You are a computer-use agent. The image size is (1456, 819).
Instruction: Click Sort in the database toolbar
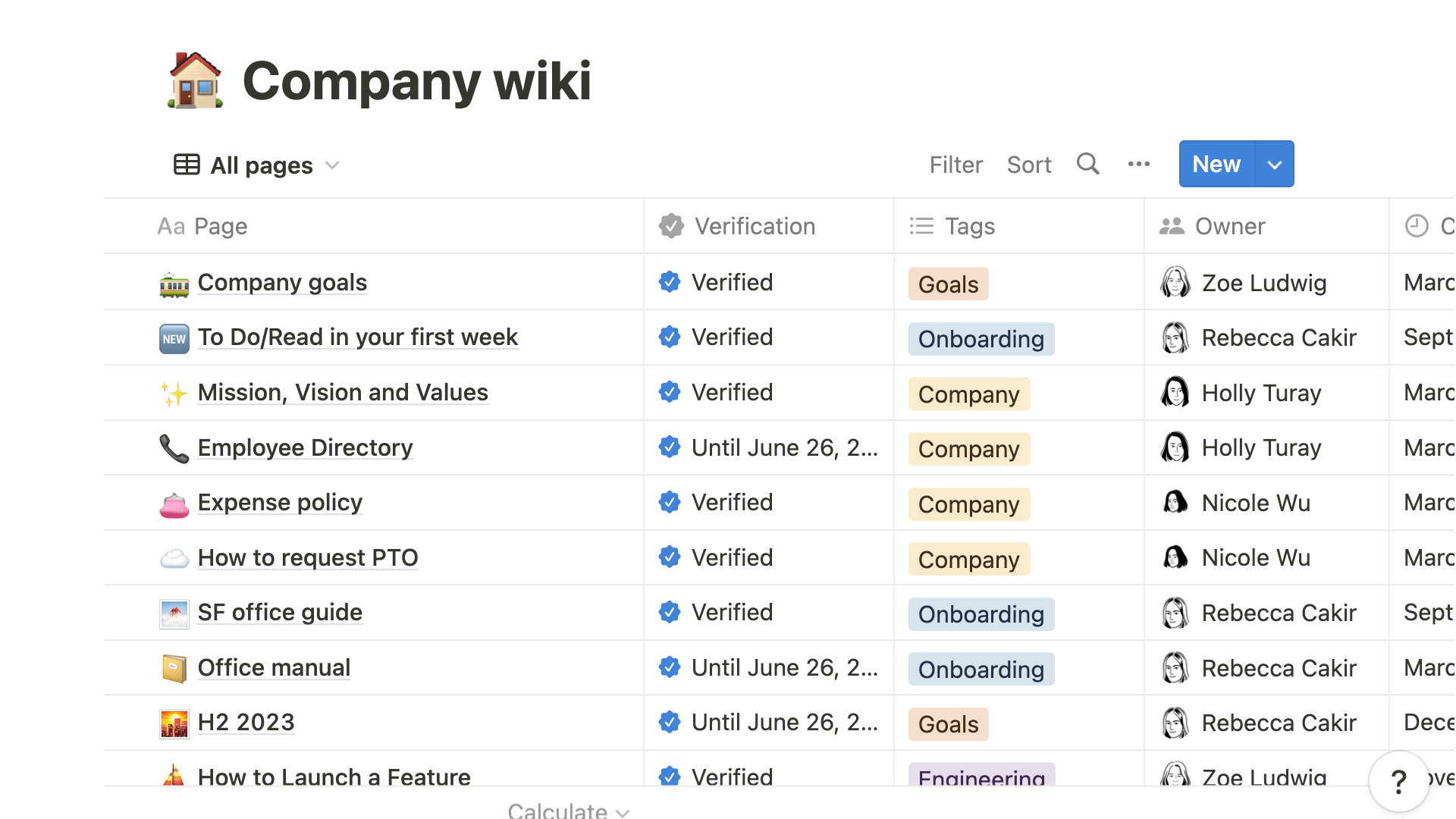[x=1029, y=165]
